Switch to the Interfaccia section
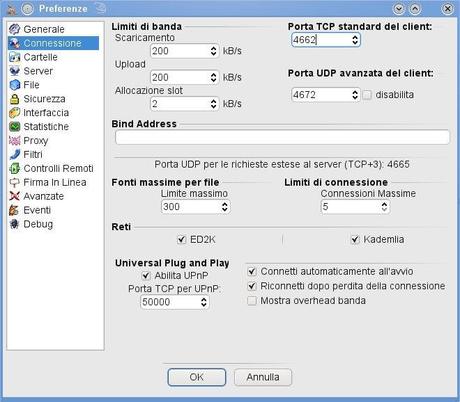Image resolution: width=460 pixels, height=402 pixels. [46, 113]
